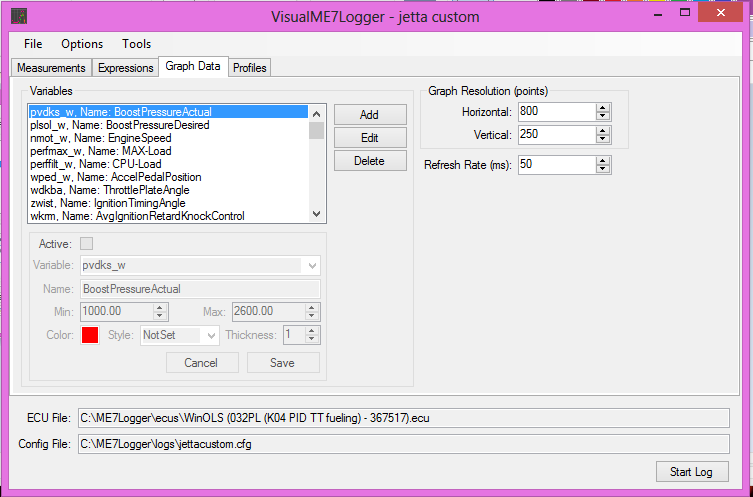
Task: Click the Horizontal resolution field 800
Action: [x=557, y=111]
